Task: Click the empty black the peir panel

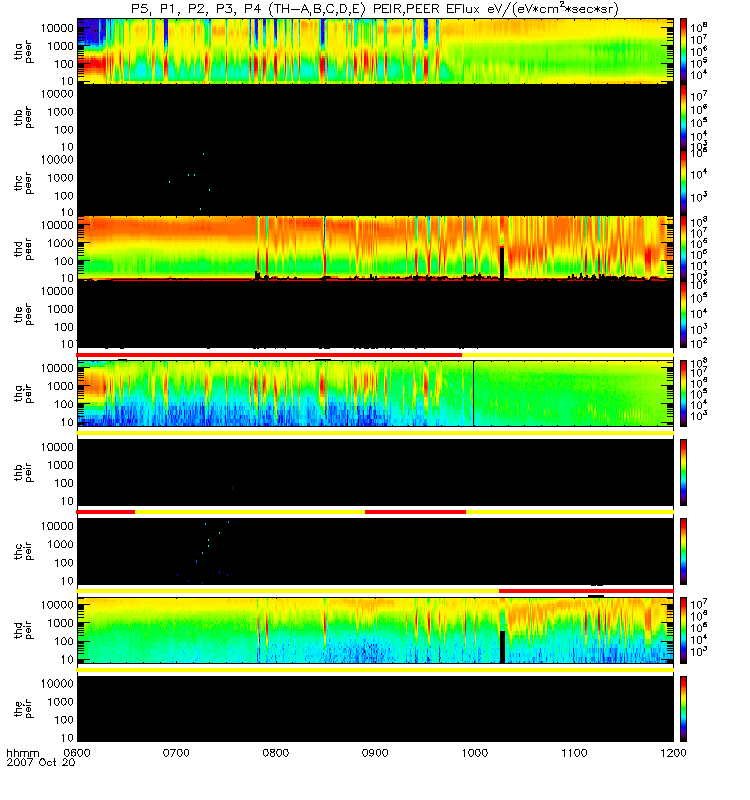Action: click(375, 709)
